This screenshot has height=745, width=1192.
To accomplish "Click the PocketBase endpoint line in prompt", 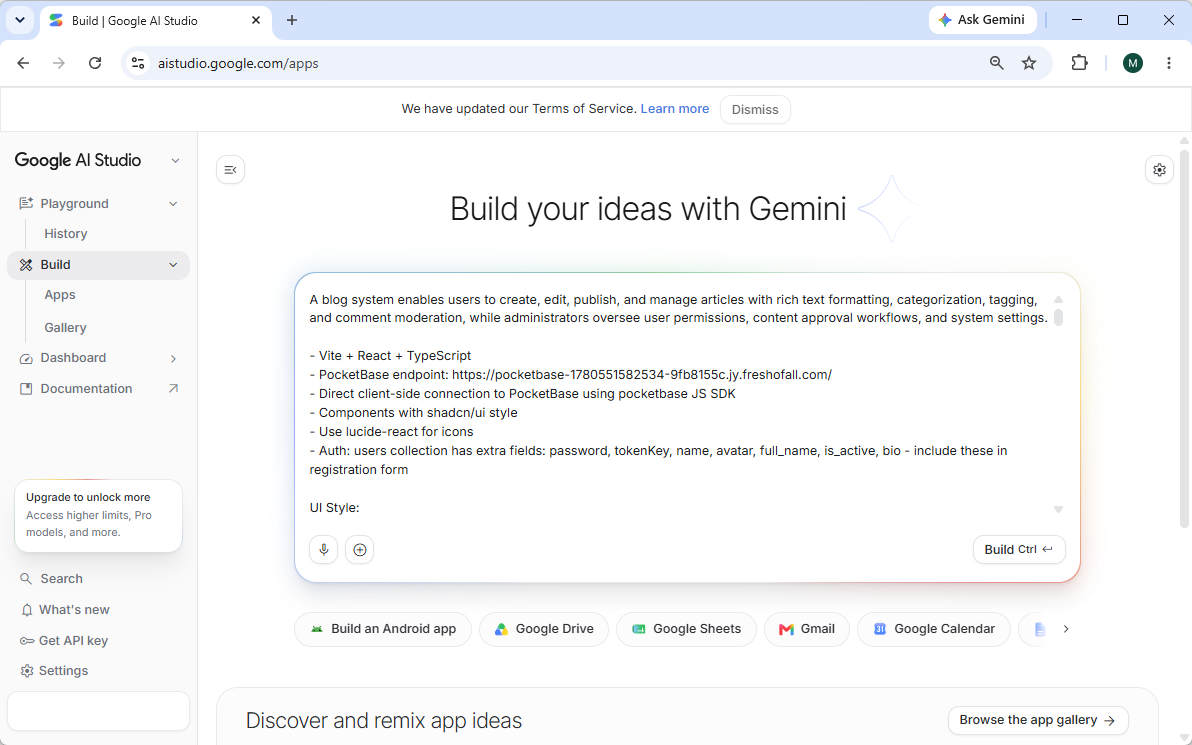I will click(x=571, y=375).
